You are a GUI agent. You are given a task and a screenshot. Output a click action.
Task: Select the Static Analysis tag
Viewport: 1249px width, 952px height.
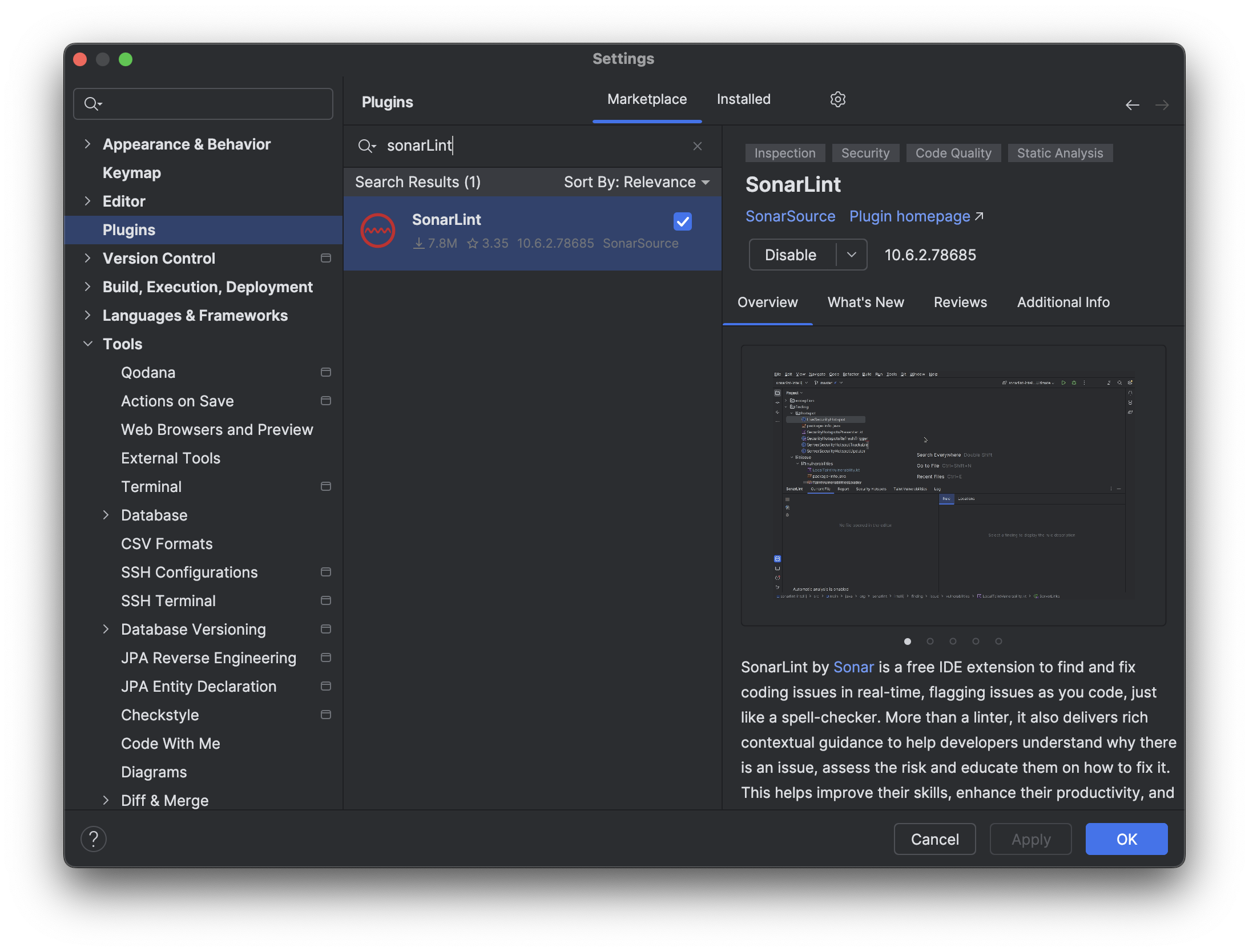(x=1059, y=153)
